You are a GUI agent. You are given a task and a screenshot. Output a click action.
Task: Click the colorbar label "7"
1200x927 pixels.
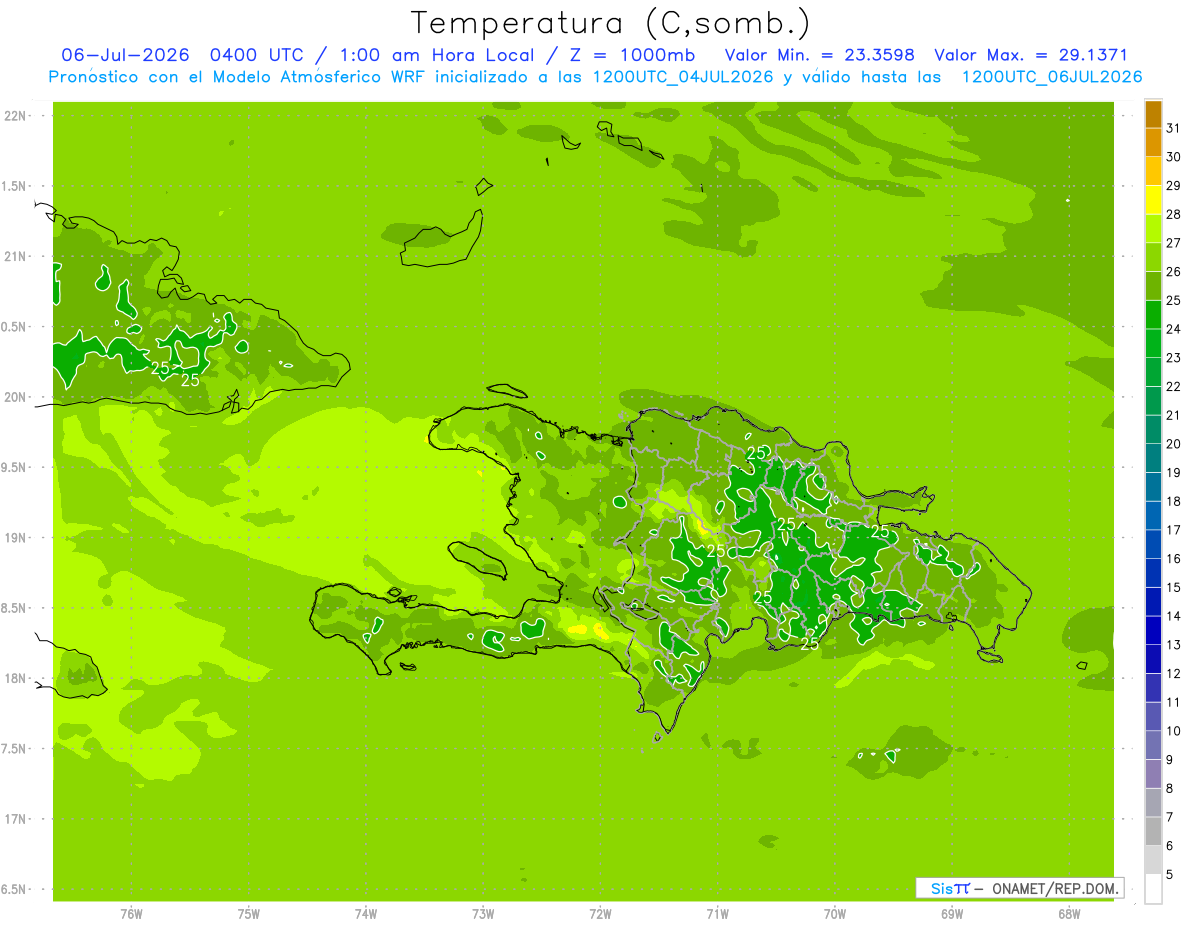1169,817
